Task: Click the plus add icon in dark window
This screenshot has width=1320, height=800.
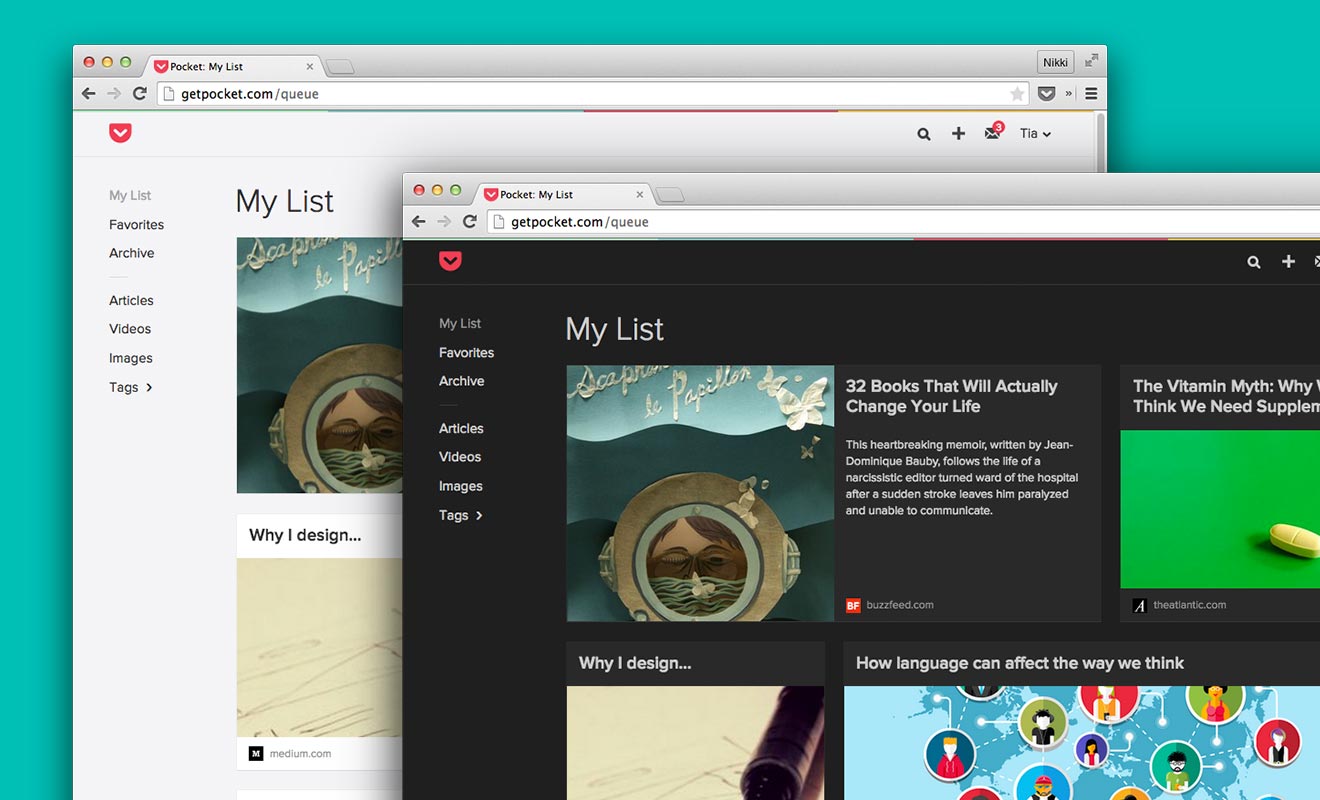Action: [x=1288, y=261]
